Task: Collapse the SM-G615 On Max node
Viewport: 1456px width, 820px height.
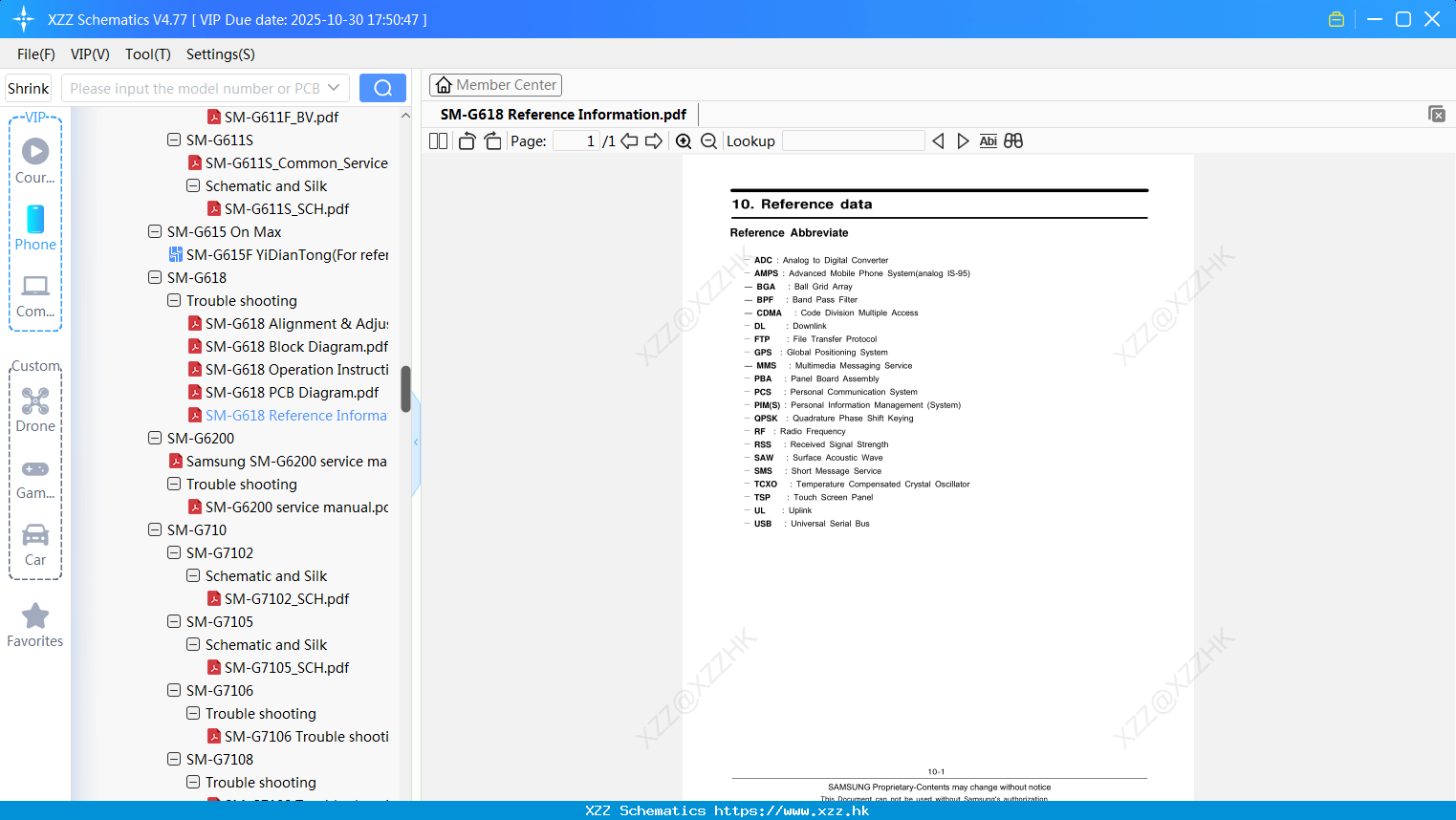Action: (x=155, y=231)
